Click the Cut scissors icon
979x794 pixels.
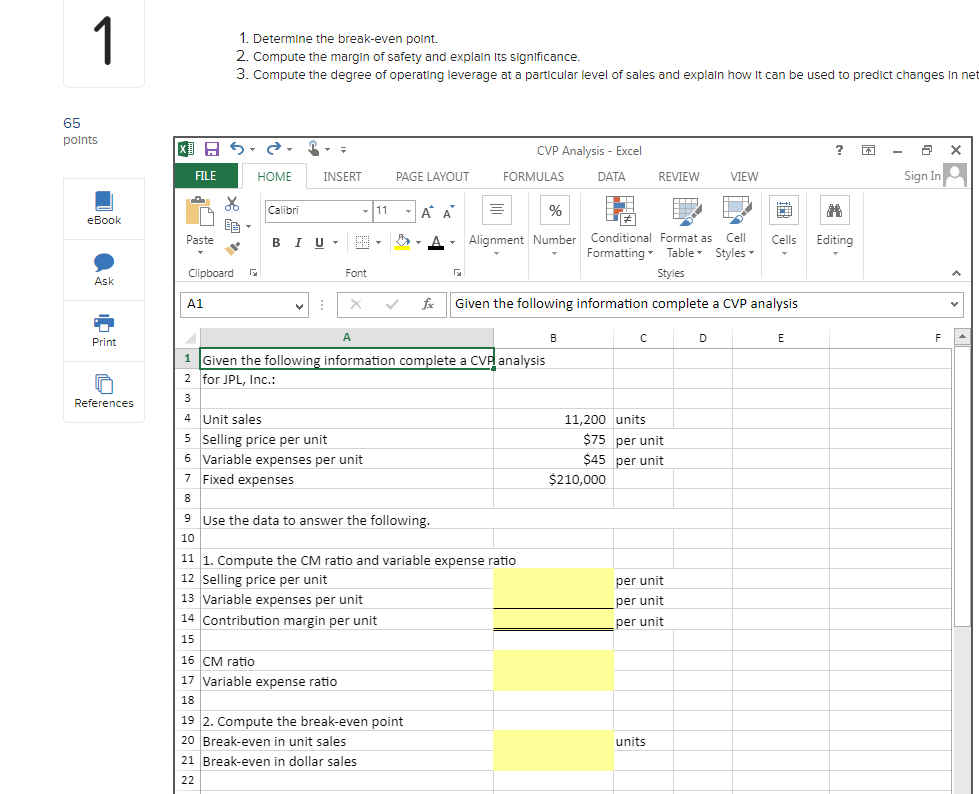[234, 203]
